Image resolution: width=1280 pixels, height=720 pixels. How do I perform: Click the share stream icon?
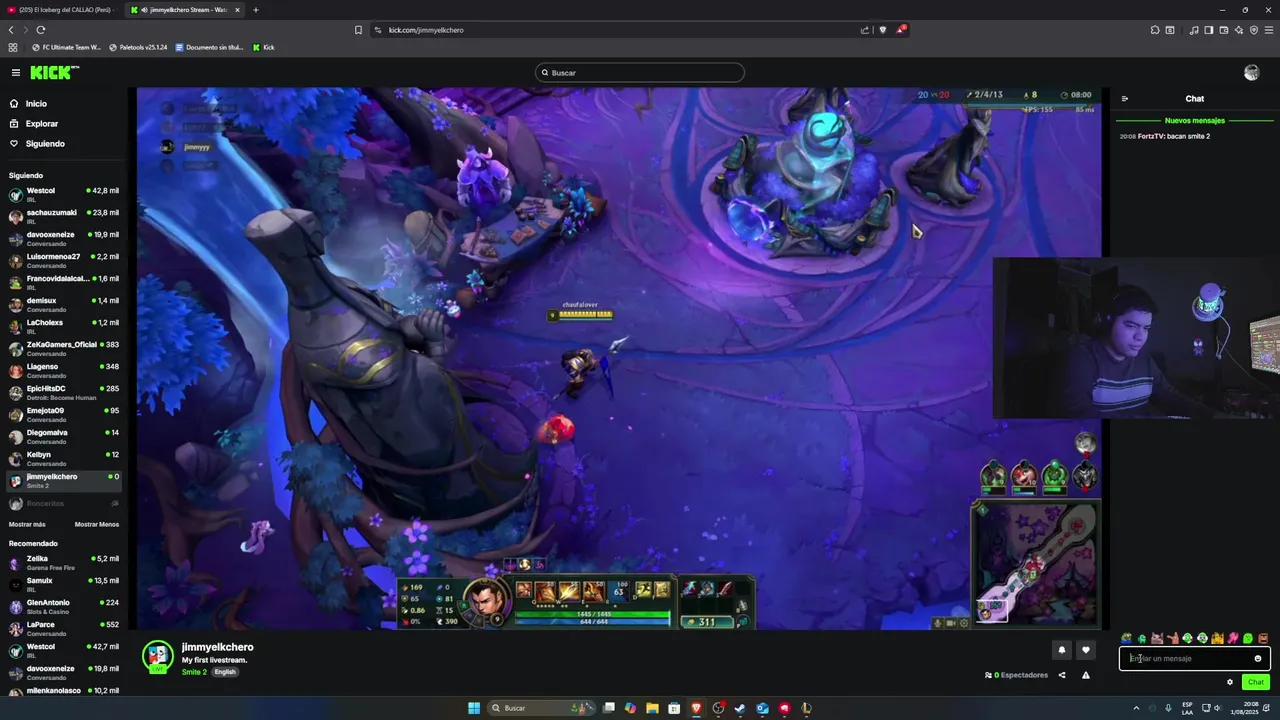1062,675
